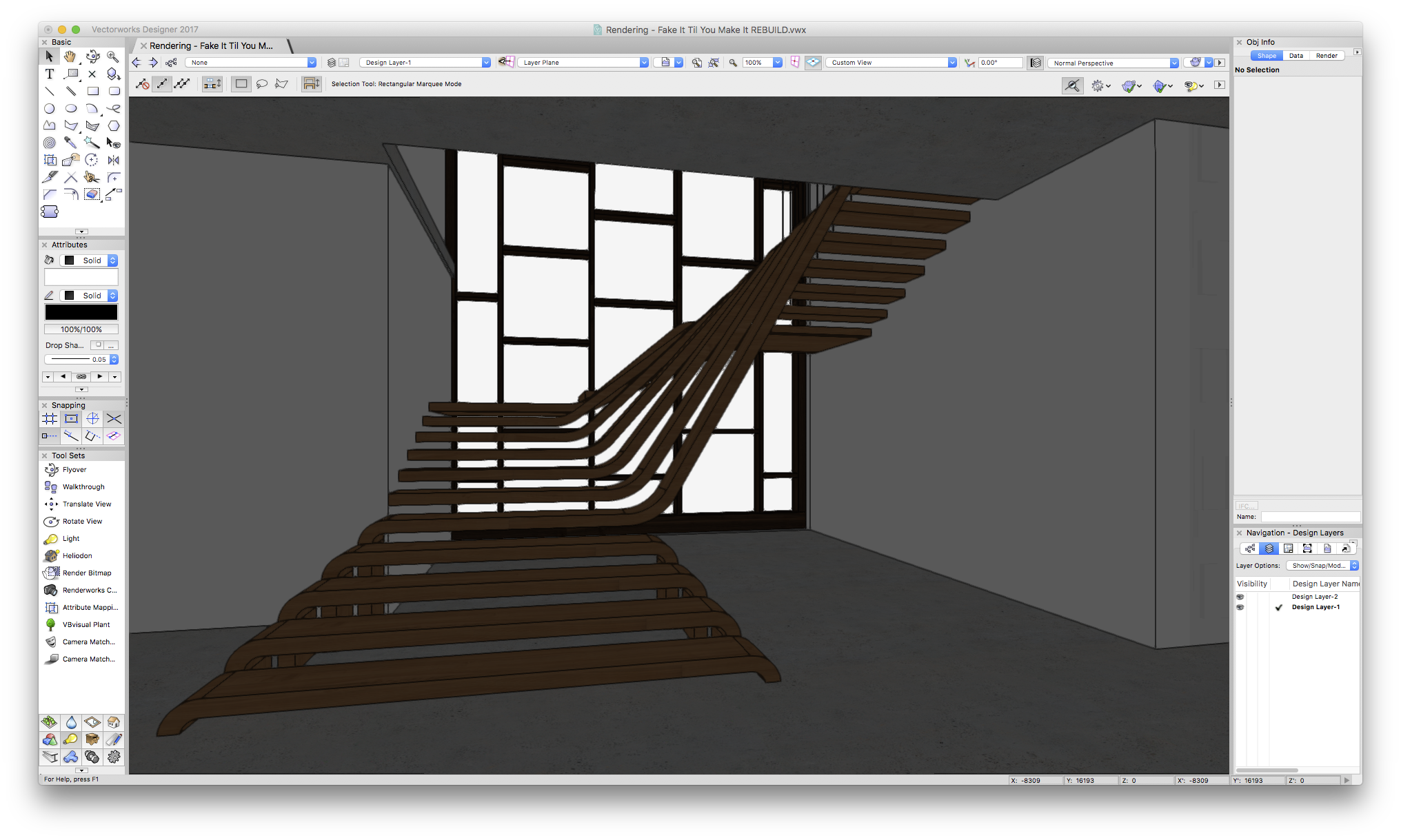The height and width of the screenshot is (840, 1401).
Task: Toggle Design Layer-2 visibility eye
Action: (x=1240, y=597)
